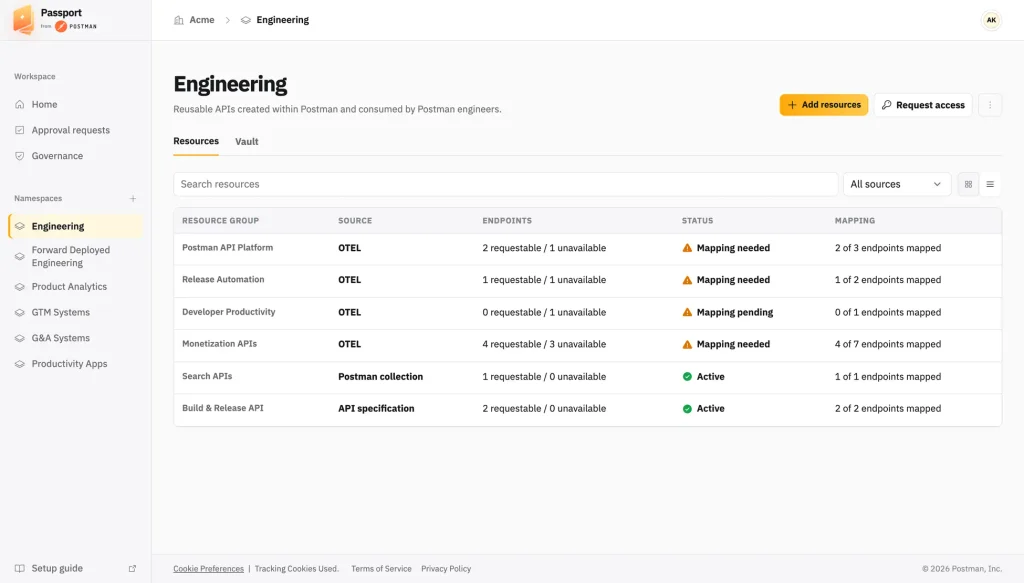Click the green Active icon for Search APIs
The width and height of the screenshot is (1024, 583).
click(687, 377)
